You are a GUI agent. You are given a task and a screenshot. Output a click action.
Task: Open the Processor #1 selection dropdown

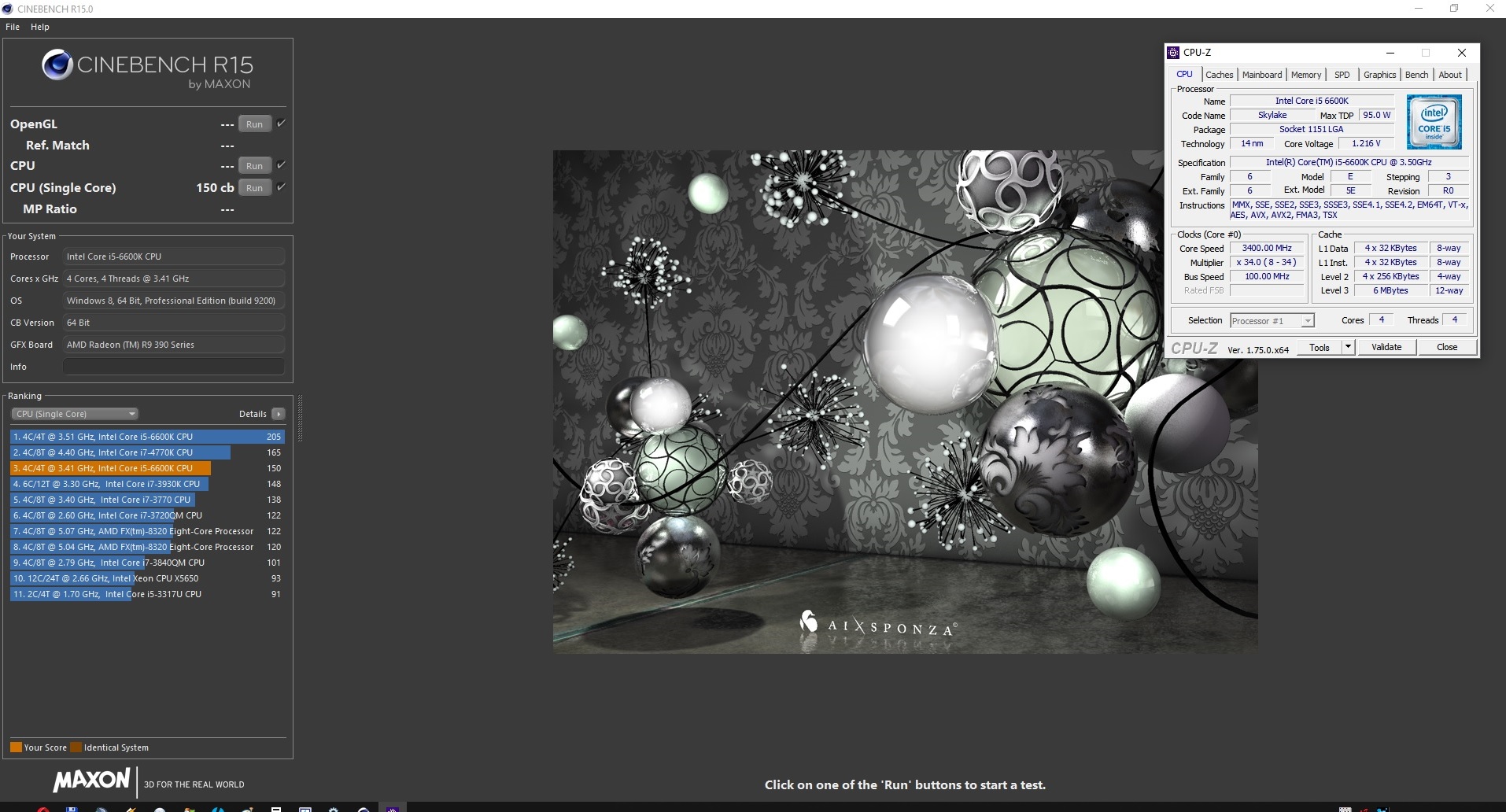pos(1272,320)
